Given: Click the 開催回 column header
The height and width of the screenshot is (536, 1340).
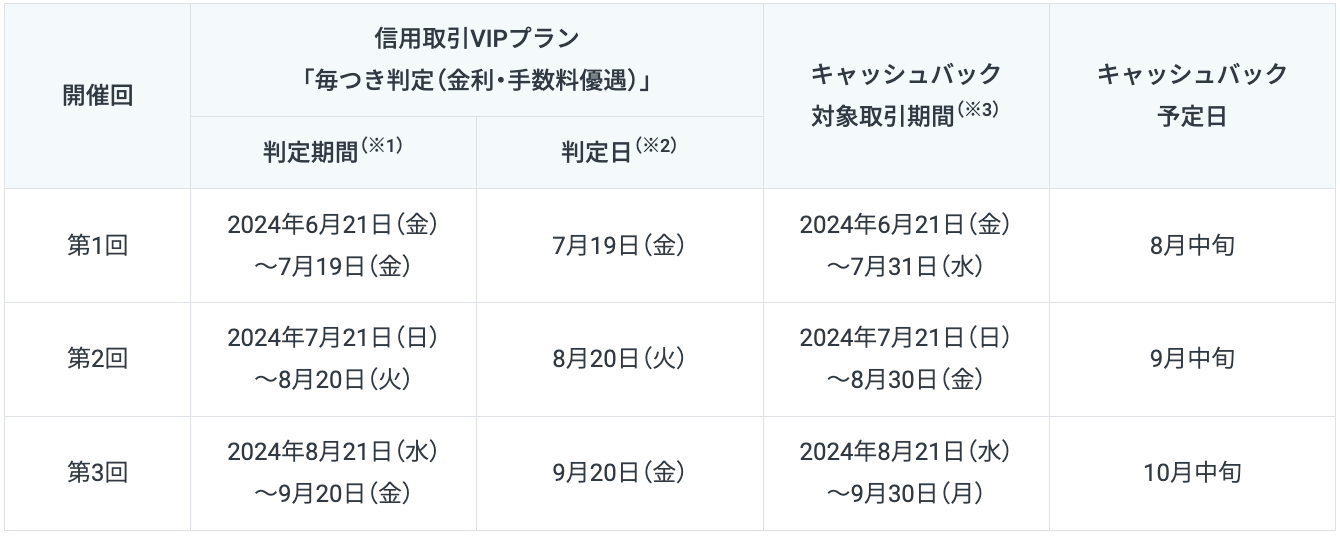Looking at the screenshot, I should point(98,96).
